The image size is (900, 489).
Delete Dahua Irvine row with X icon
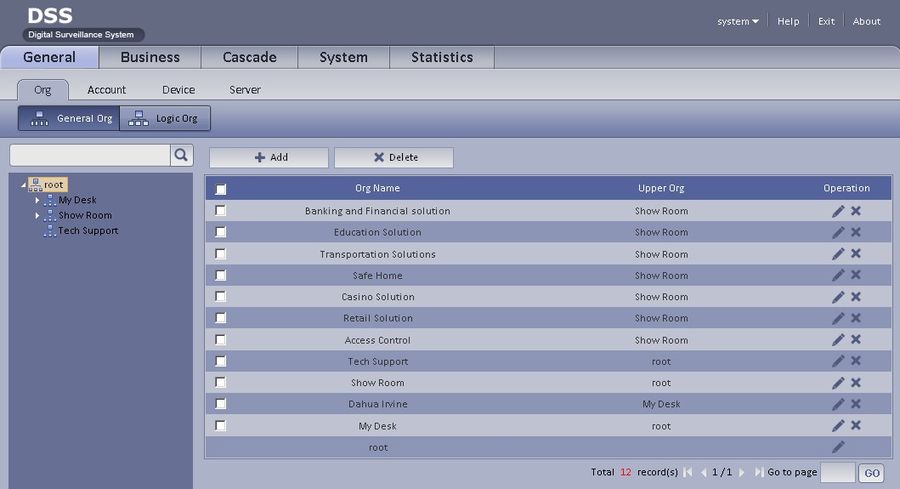(x=856, y=404)
